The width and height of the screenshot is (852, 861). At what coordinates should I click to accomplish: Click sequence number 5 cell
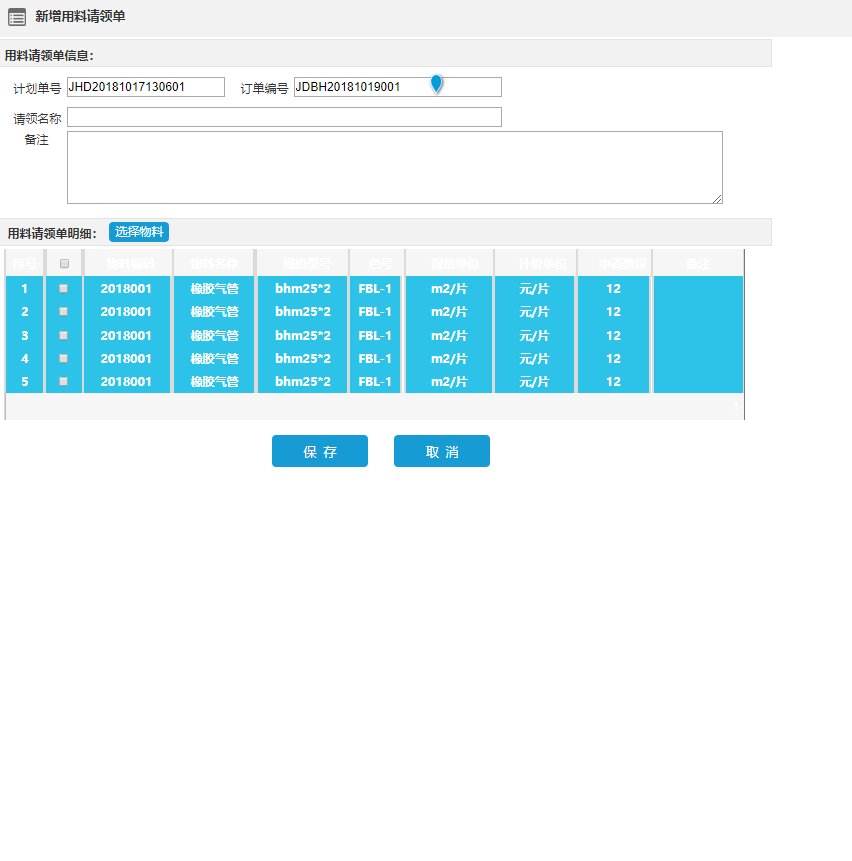(x=25, y=382)
